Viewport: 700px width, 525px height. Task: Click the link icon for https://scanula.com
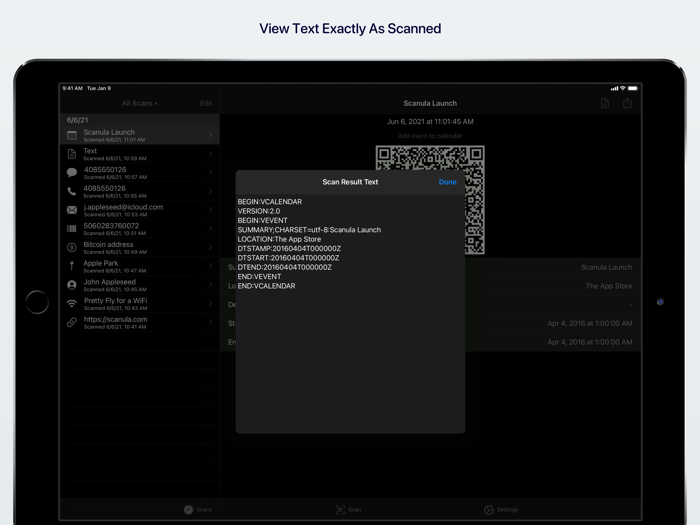click(x=71, y=322)
